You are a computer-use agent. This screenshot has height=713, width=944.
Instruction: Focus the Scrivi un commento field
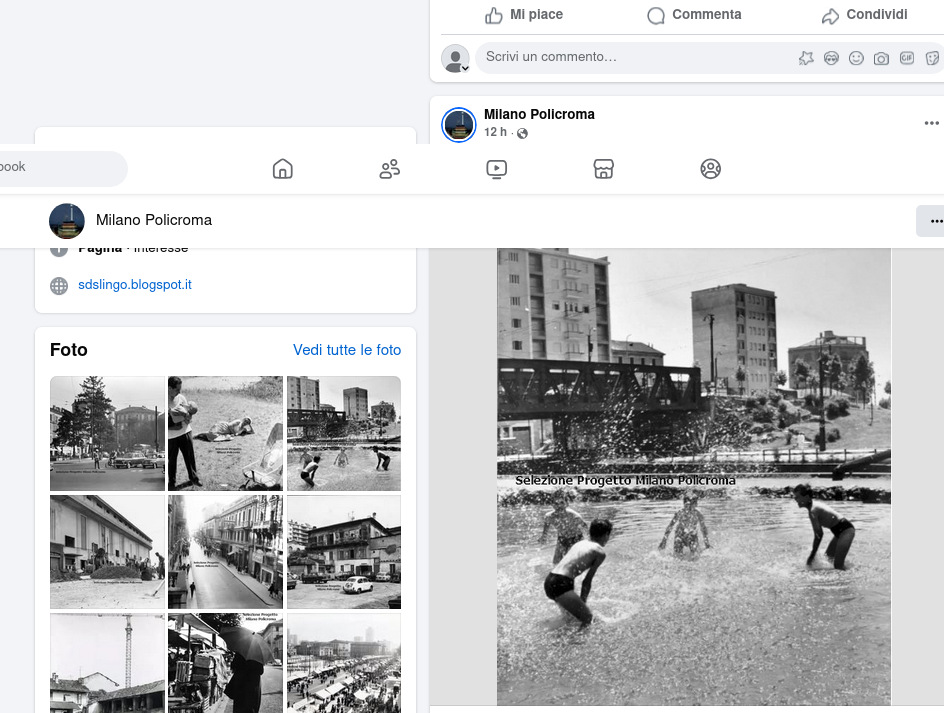click(x=630, y=57)
